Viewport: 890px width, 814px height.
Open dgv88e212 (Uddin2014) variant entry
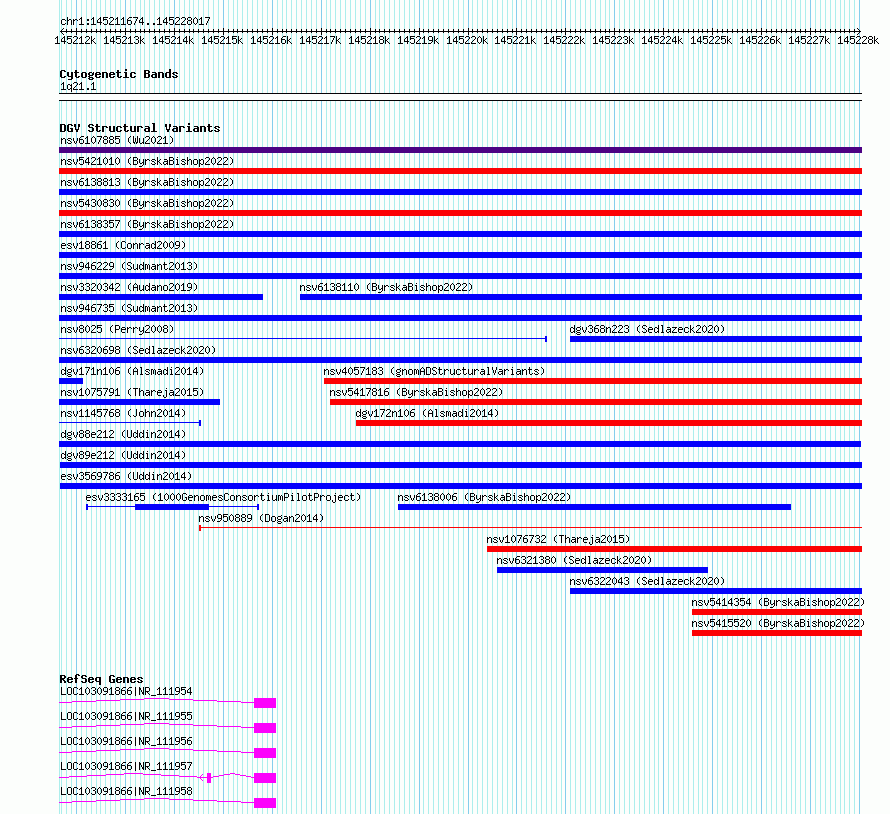[x=123, y=434]
